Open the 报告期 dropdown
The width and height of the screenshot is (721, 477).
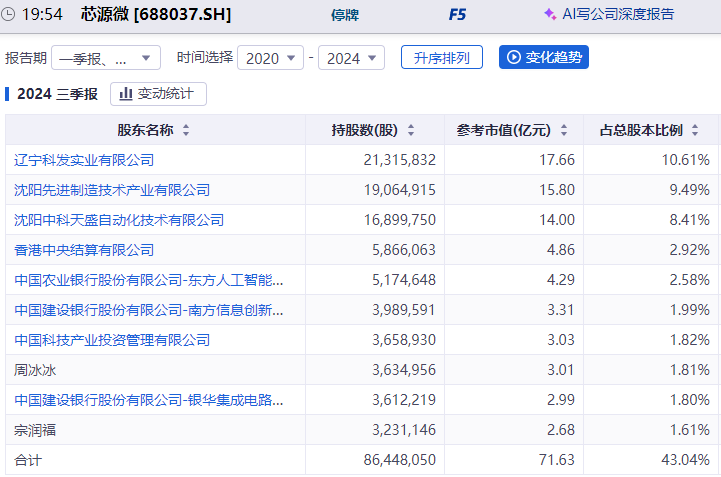tap(106, 57)
